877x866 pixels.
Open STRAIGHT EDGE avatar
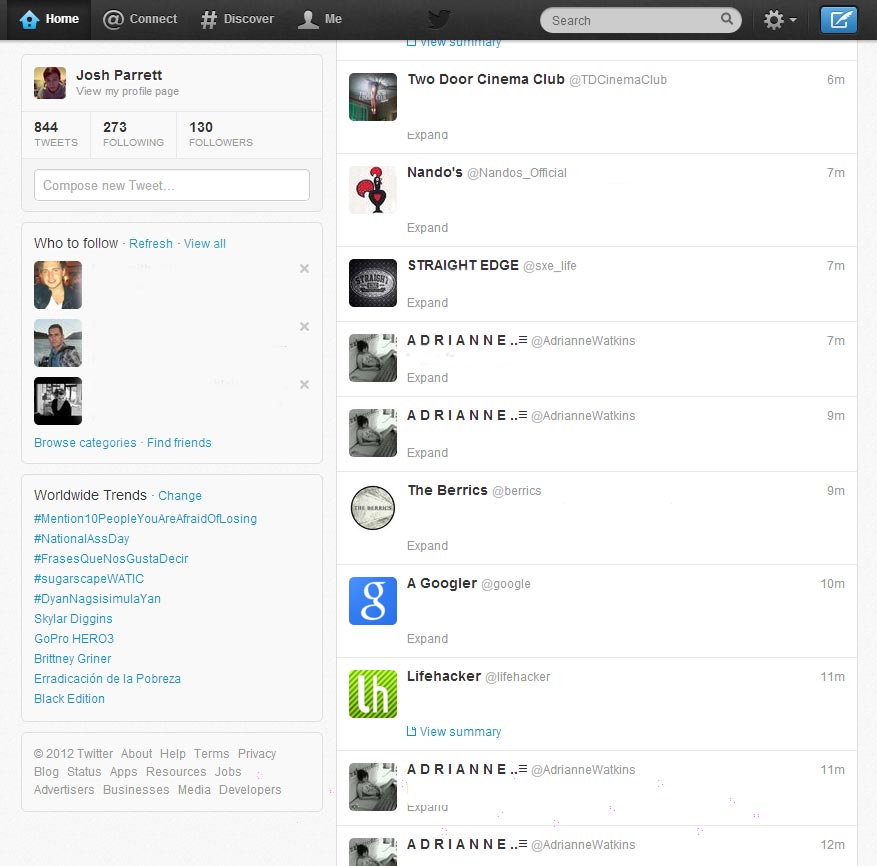[373, 283]
